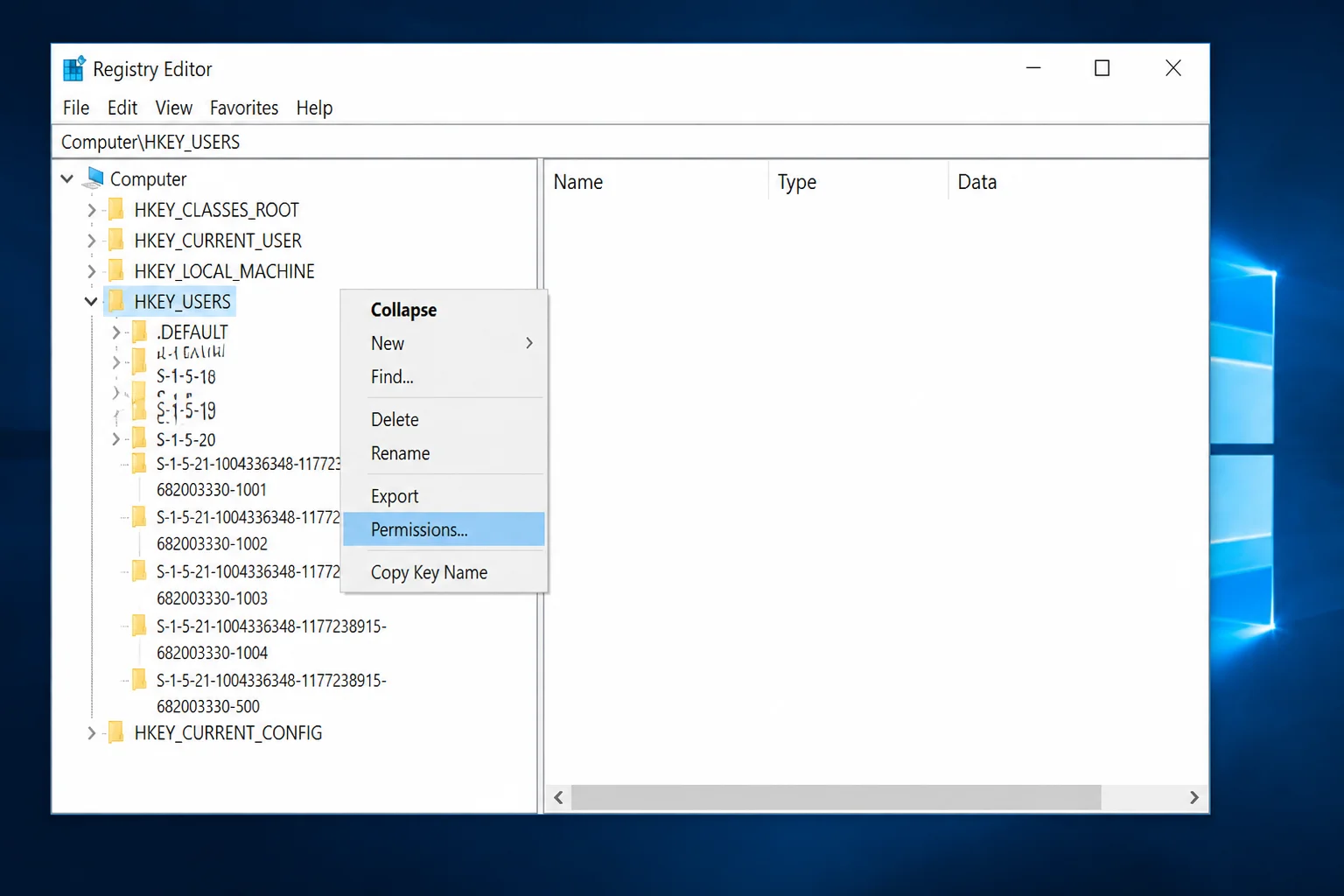
Task: Click the HKEY_LOCAL_MACHINE folder icon
Action: point(115,271)
